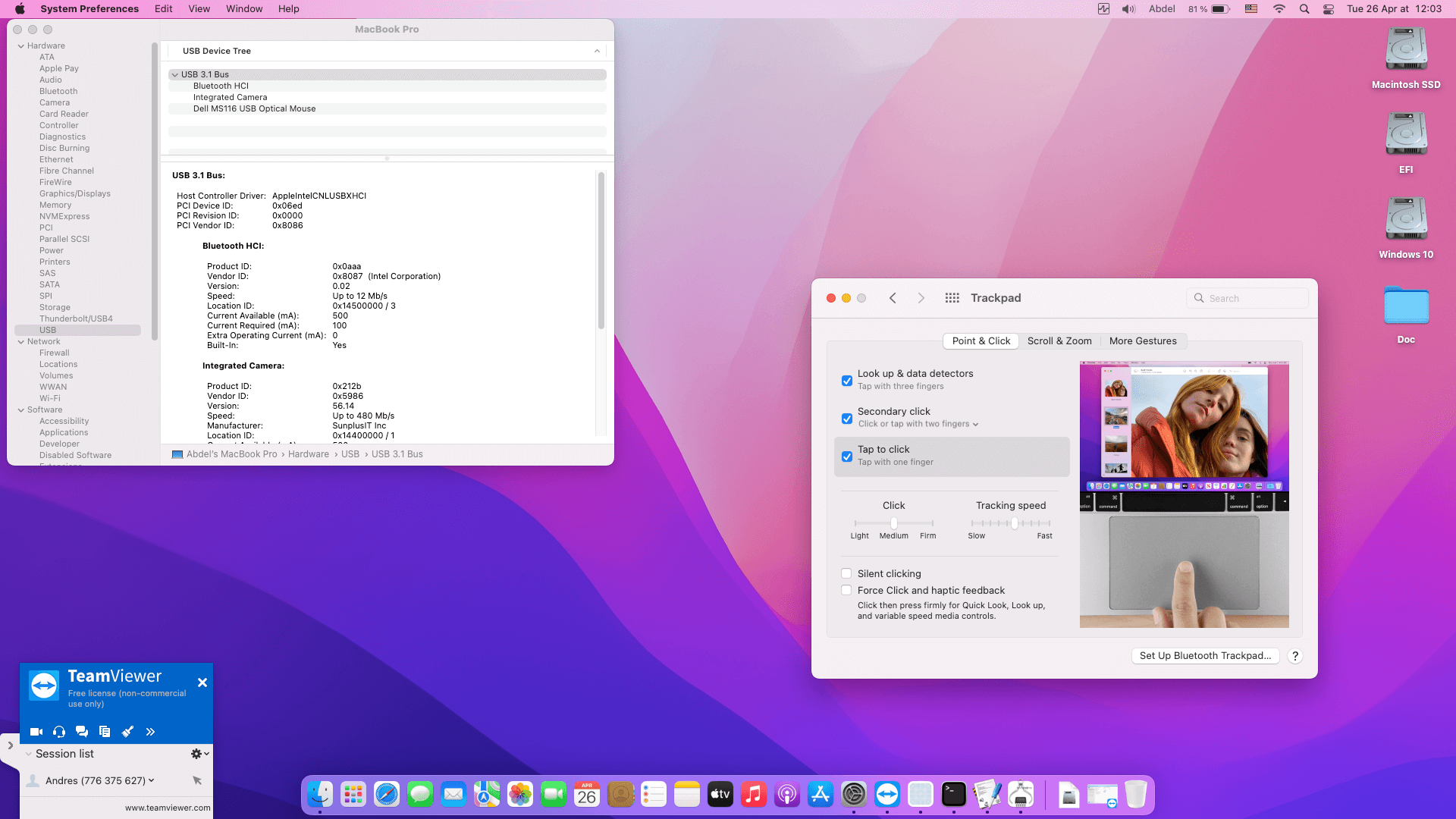
Task: Click the Trackpad search field
Action: [1247, 298]
